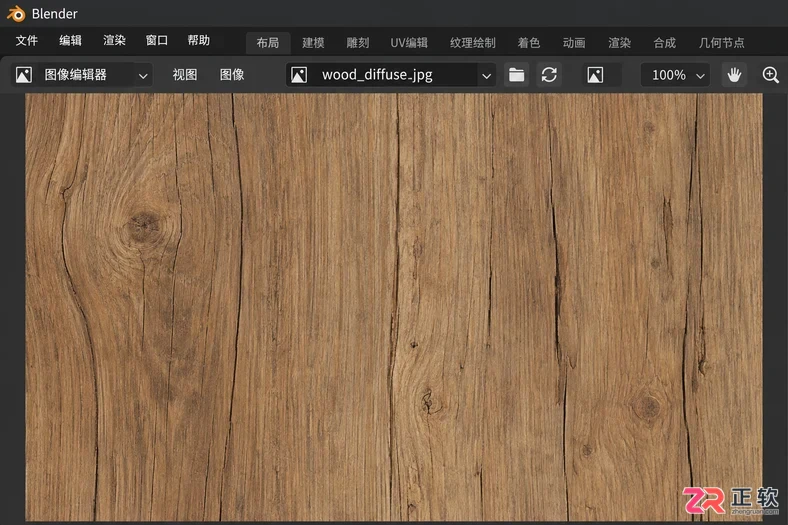This screenshot has width=788, height=525.
Task: Click the Blender logo icon
Action: 16,14
